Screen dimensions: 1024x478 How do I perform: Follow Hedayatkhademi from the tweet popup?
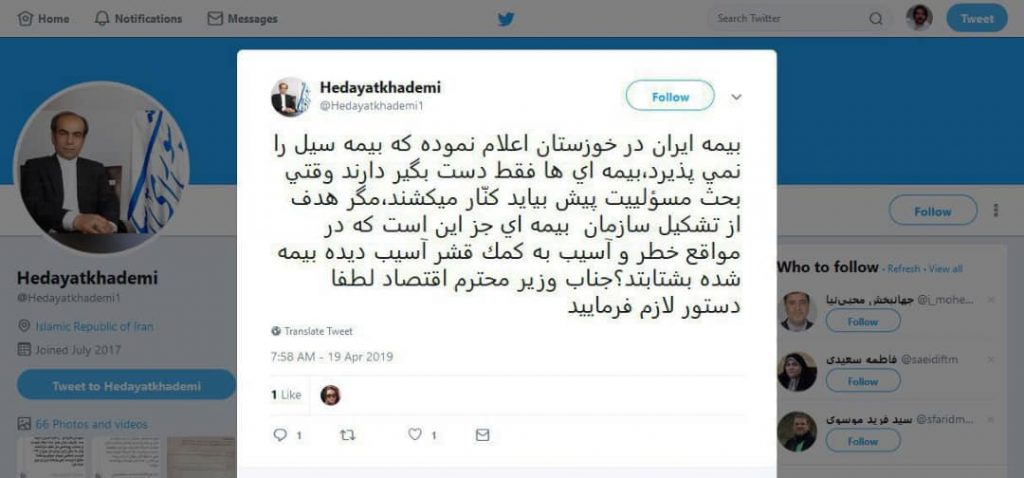[x=670, y=96]
